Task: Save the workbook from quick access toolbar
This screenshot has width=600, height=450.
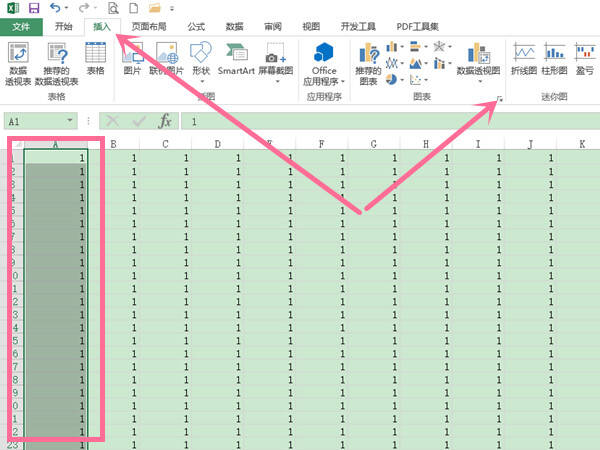Action: pos(34,8)
